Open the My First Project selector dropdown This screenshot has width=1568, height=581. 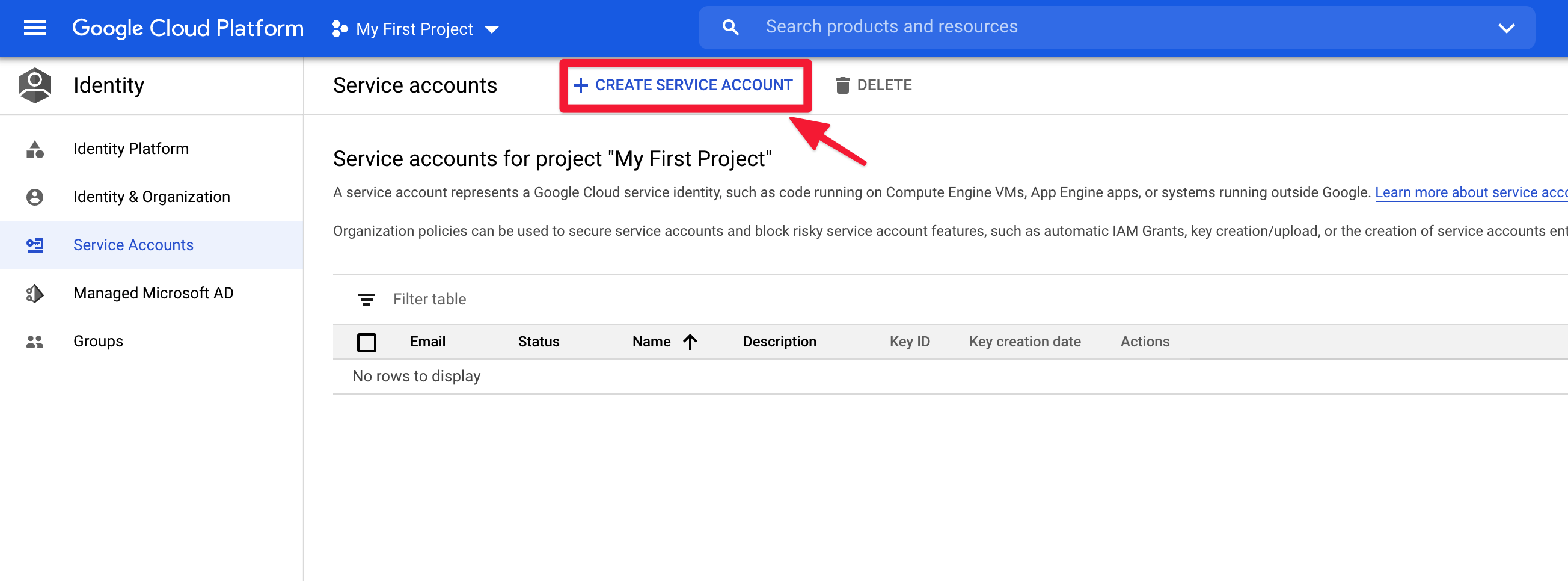tap(415, 29)
